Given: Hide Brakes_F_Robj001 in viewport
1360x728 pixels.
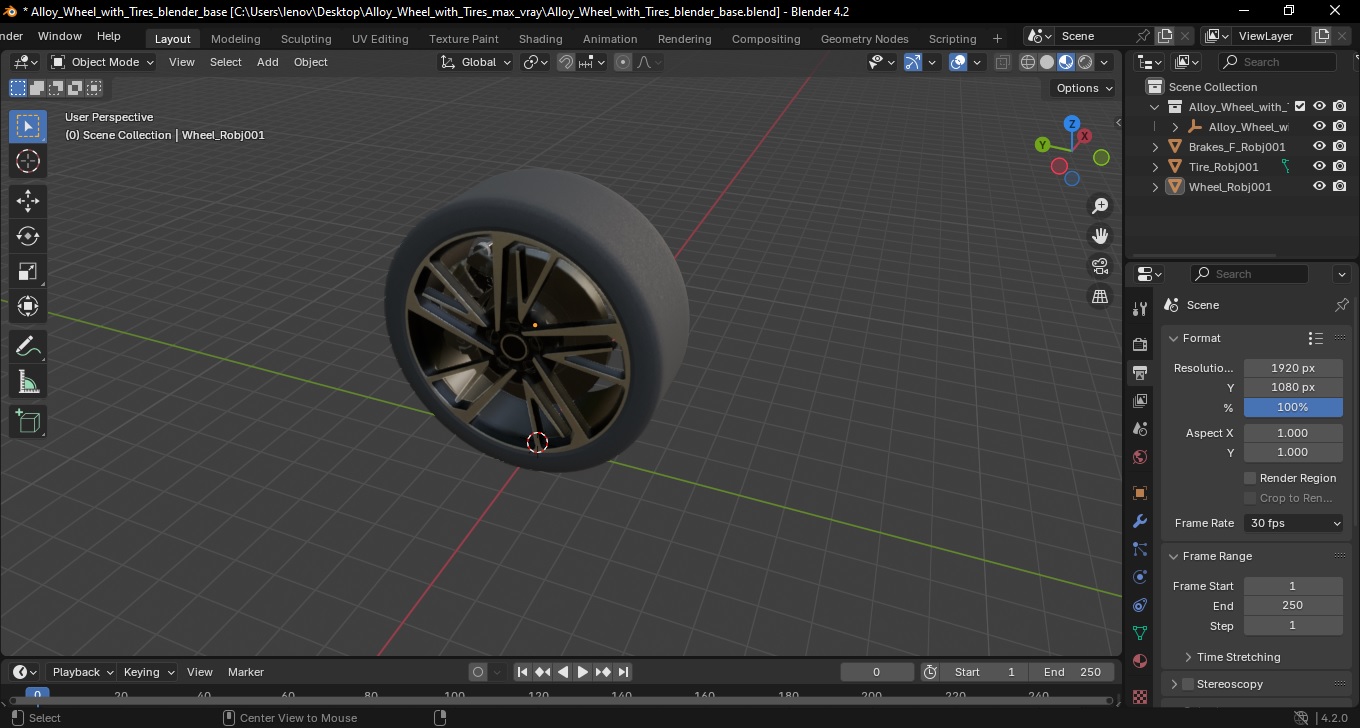Looking at the screenshot, I should click(1319, 147).
